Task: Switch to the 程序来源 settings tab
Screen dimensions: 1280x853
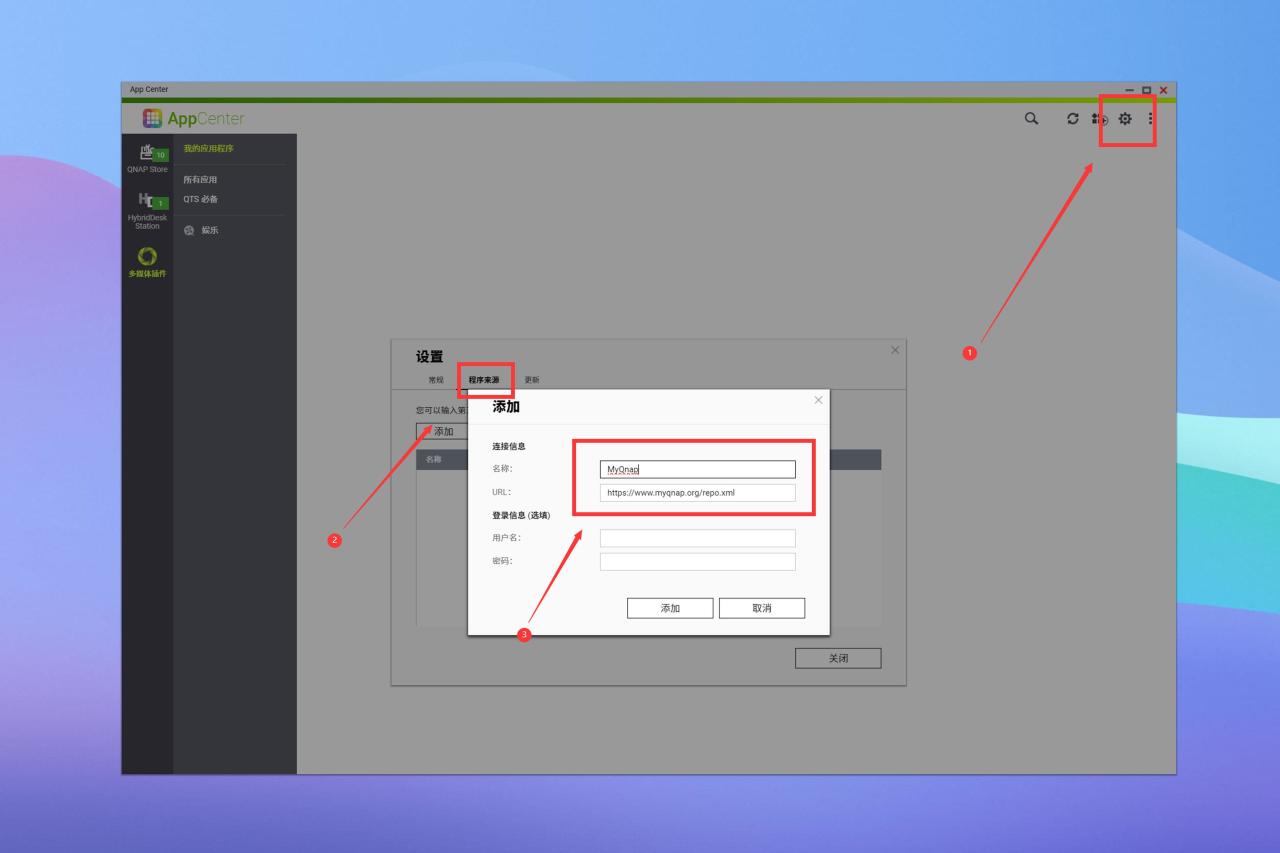Action: [x=484, y=380]
